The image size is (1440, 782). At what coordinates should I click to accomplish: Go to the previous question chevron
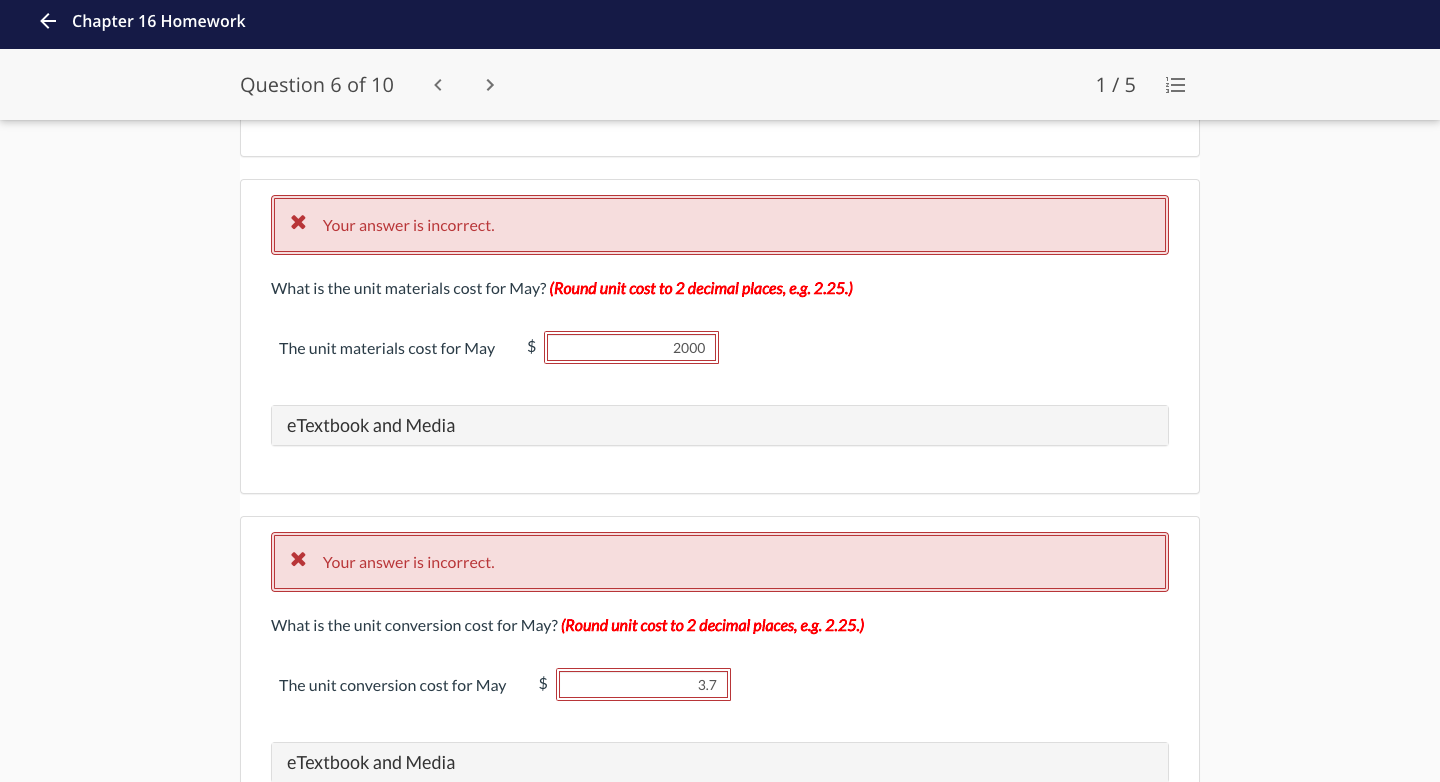(438, 85)
